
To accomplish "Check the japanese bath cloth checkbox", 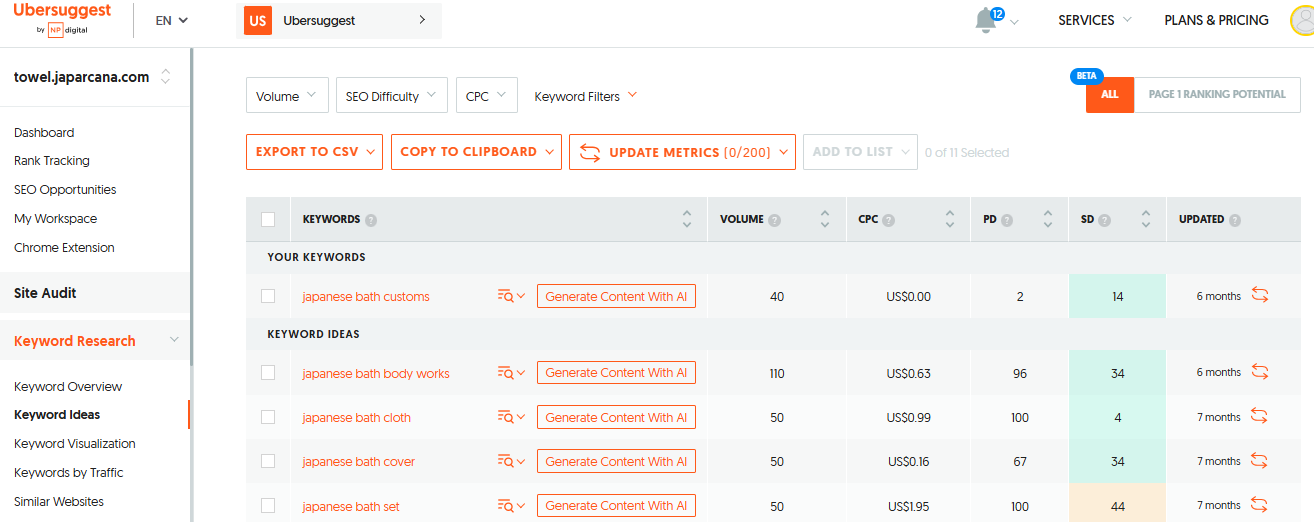I will pyautogui.click(x=268, y=417).
